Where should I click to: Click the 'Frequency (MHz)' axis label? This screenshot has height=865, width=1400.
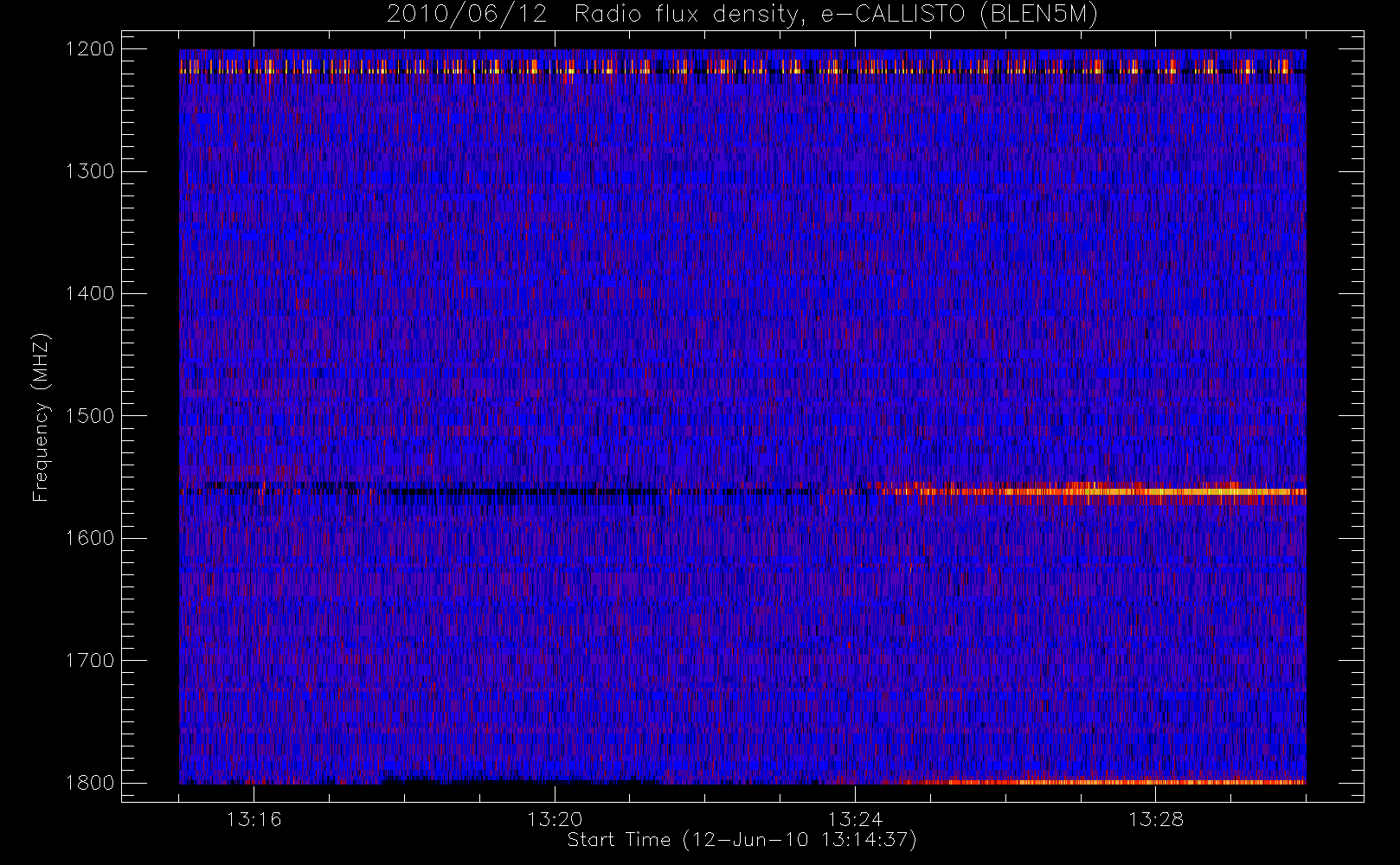40,417
